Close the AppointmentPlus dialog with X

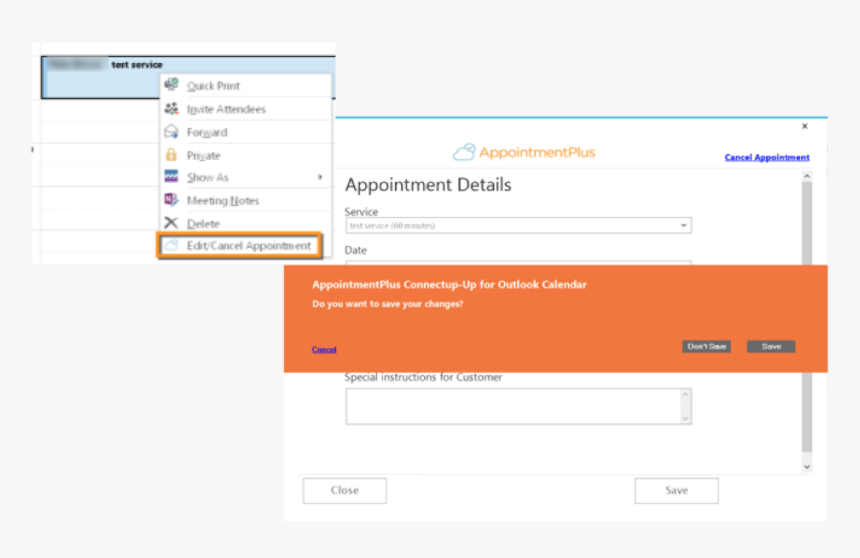click(x=805, y=126)
